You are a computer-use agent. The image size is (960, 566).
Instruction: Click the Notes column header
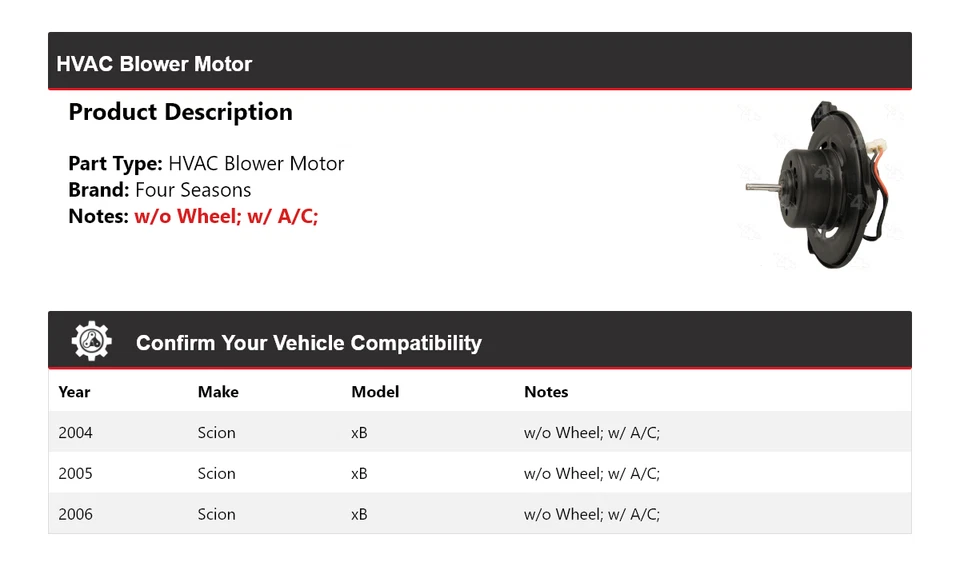[546, 392]
